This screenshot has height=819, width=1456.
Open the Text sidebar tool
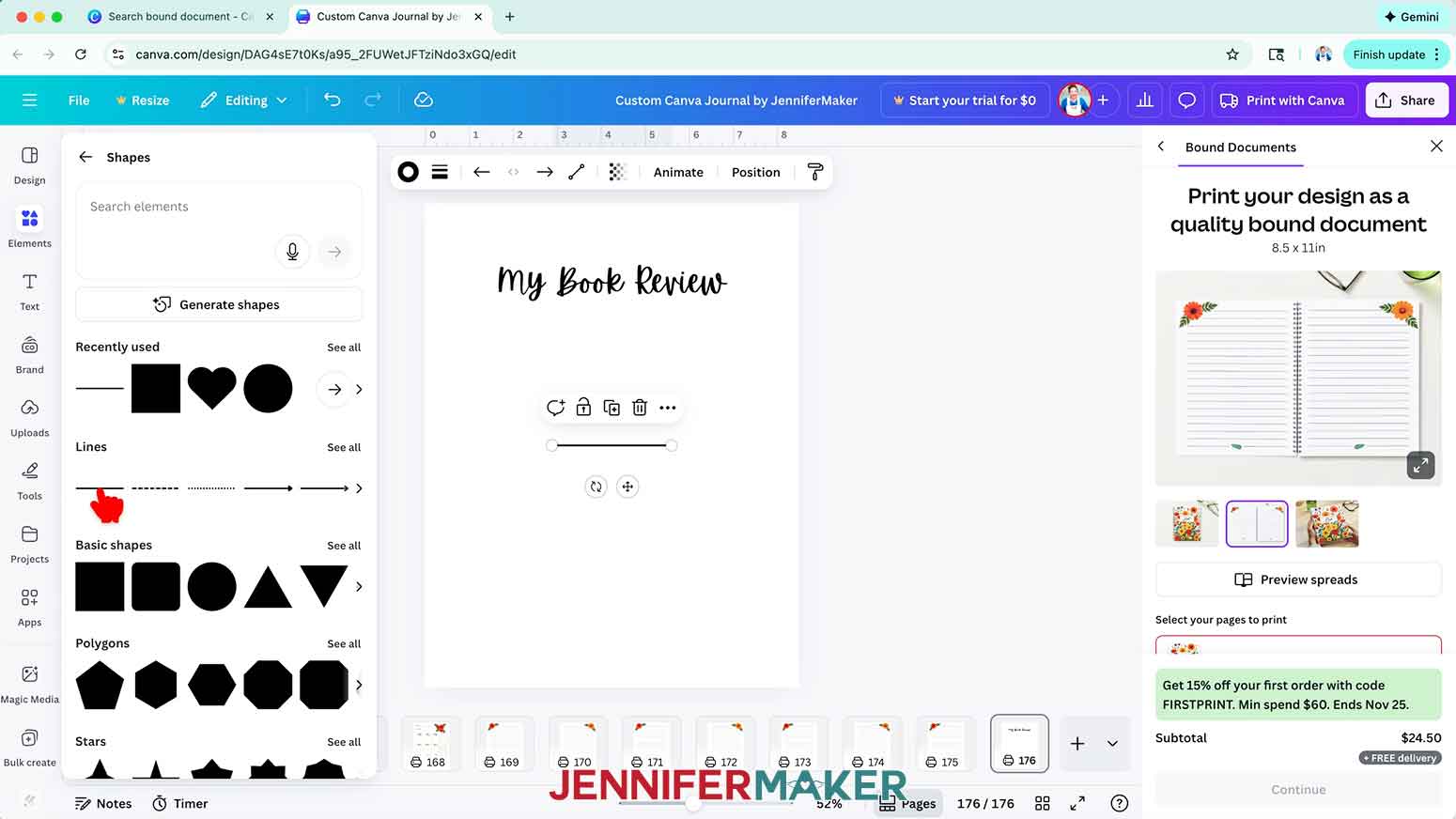click(29, 291)
